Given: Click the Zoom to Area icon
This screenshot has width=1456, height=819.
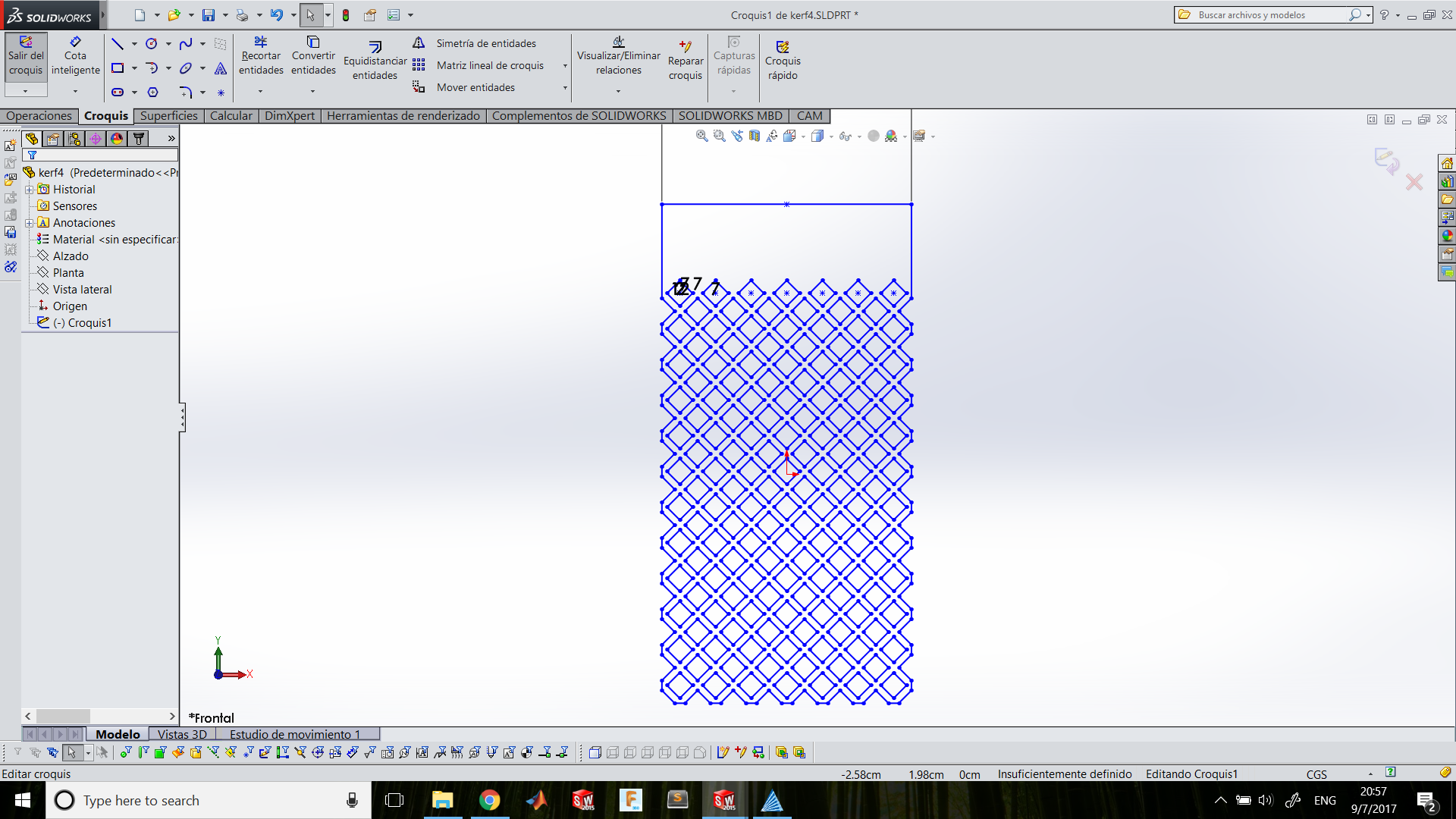Looking at the screenshot, I should tap(720, 136).
